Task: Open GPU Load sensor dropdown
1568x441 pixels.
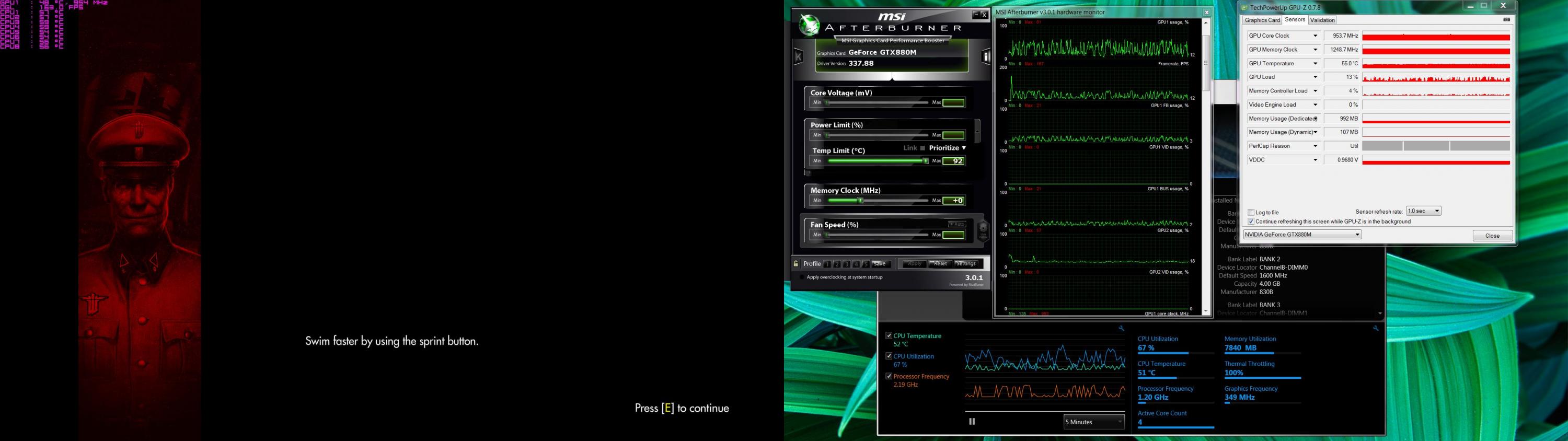Action: pos(1315,77)
